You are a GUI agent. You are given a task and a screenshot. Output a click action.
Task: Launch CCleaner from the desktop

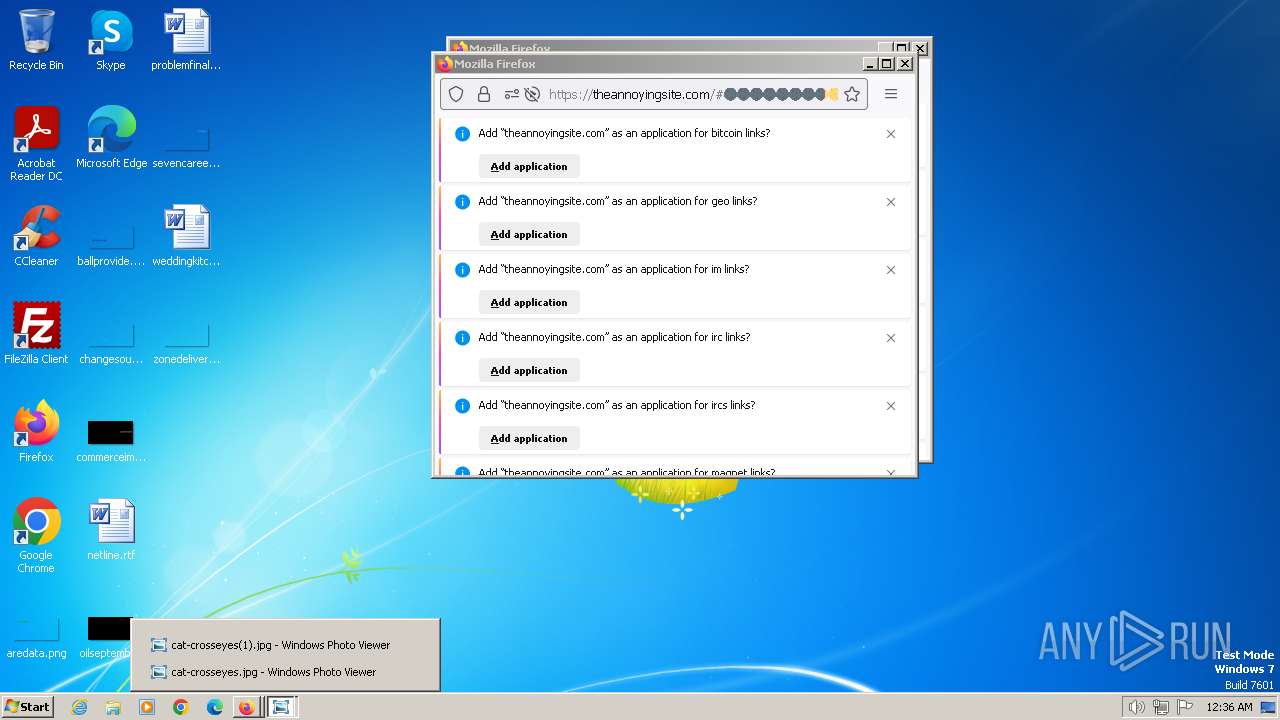pos(36,237)
